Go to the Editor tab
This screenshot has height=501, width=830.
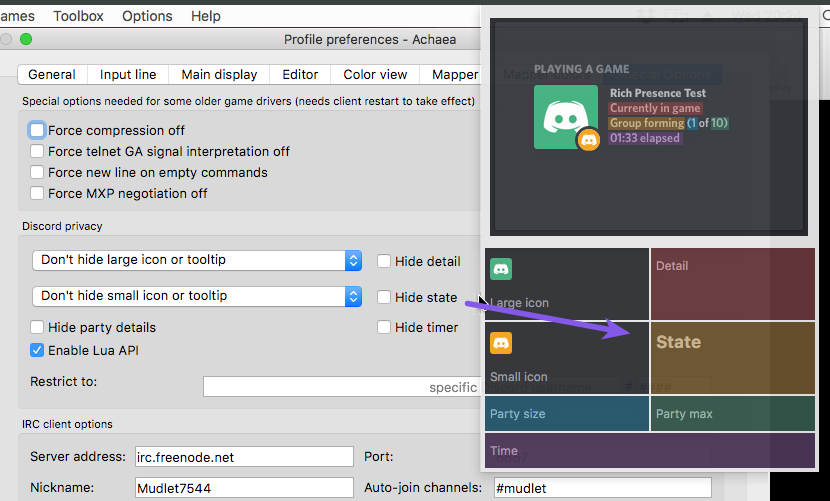pos(300,75)
